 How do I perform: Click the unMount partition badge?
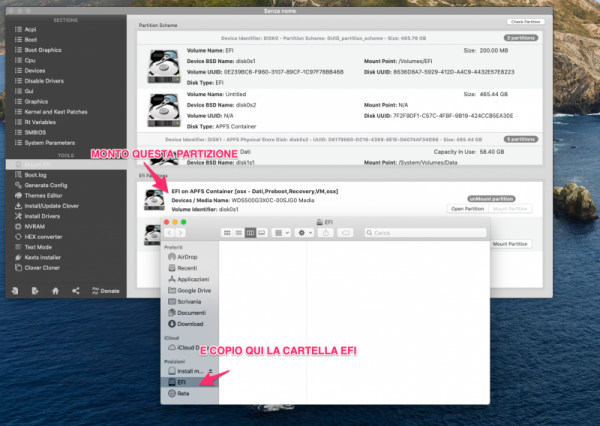491,199
